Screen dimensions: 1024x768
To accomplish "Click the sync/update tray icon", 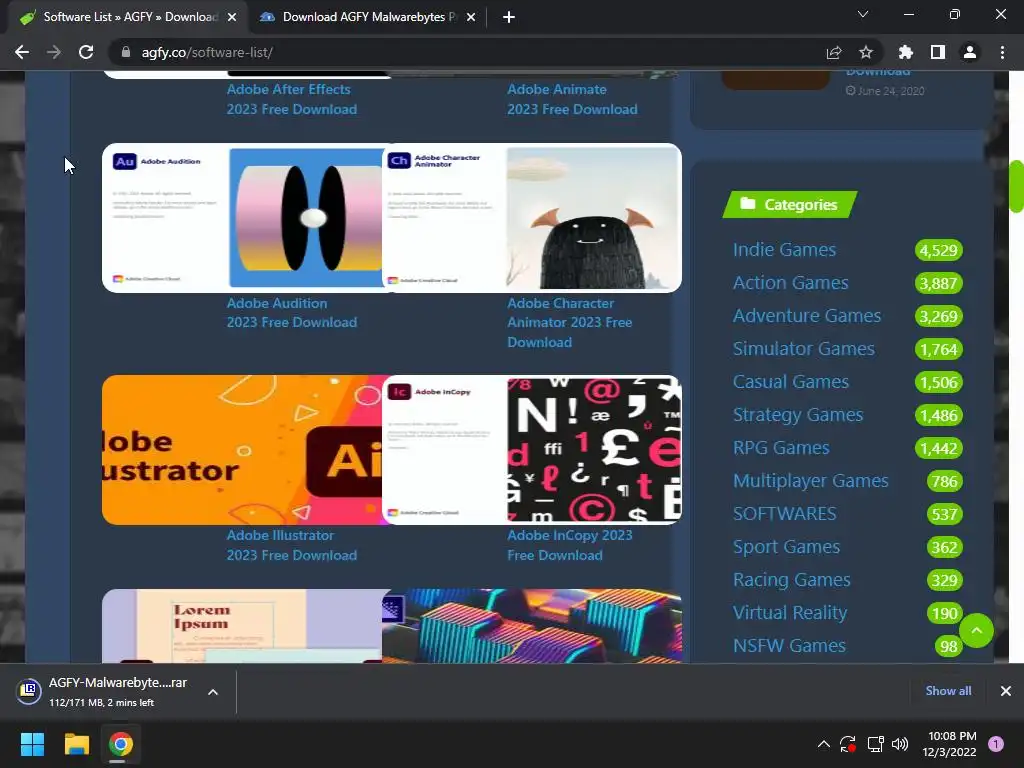I will (848, 744).
